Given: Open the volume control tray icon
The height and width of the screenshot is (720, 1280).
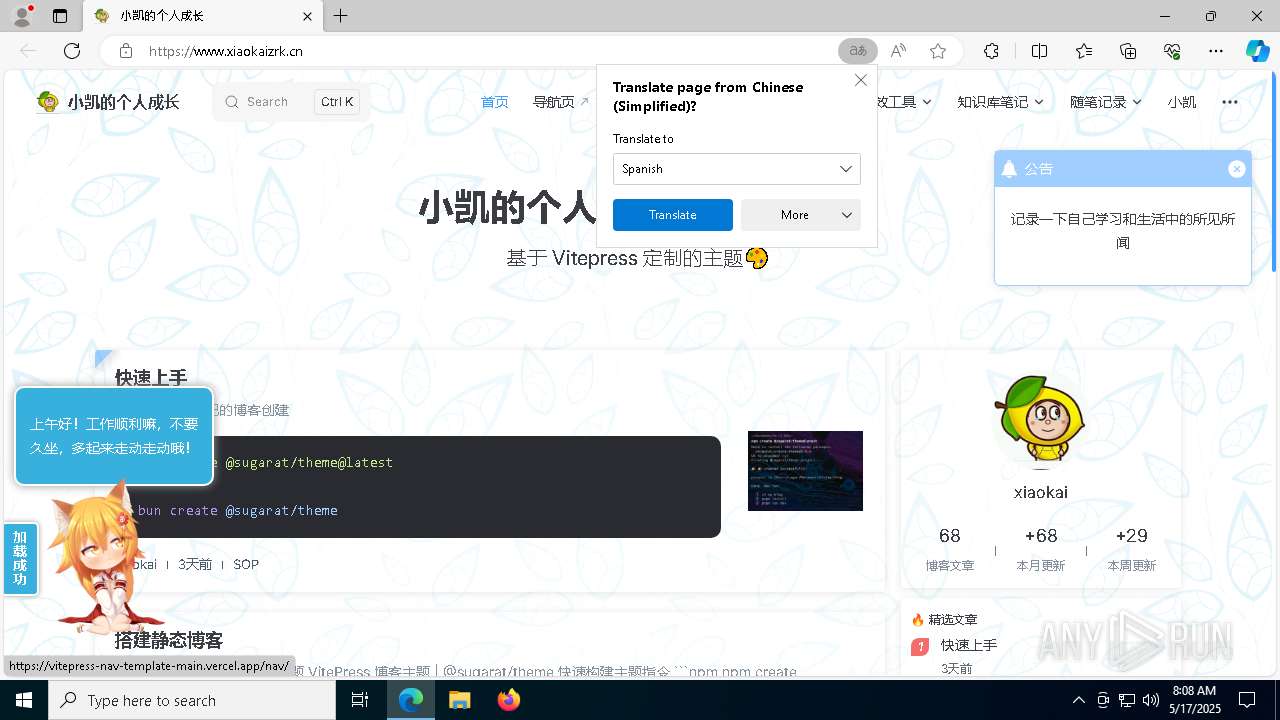Looking at the screenshot, I should tap(1151, 700).
